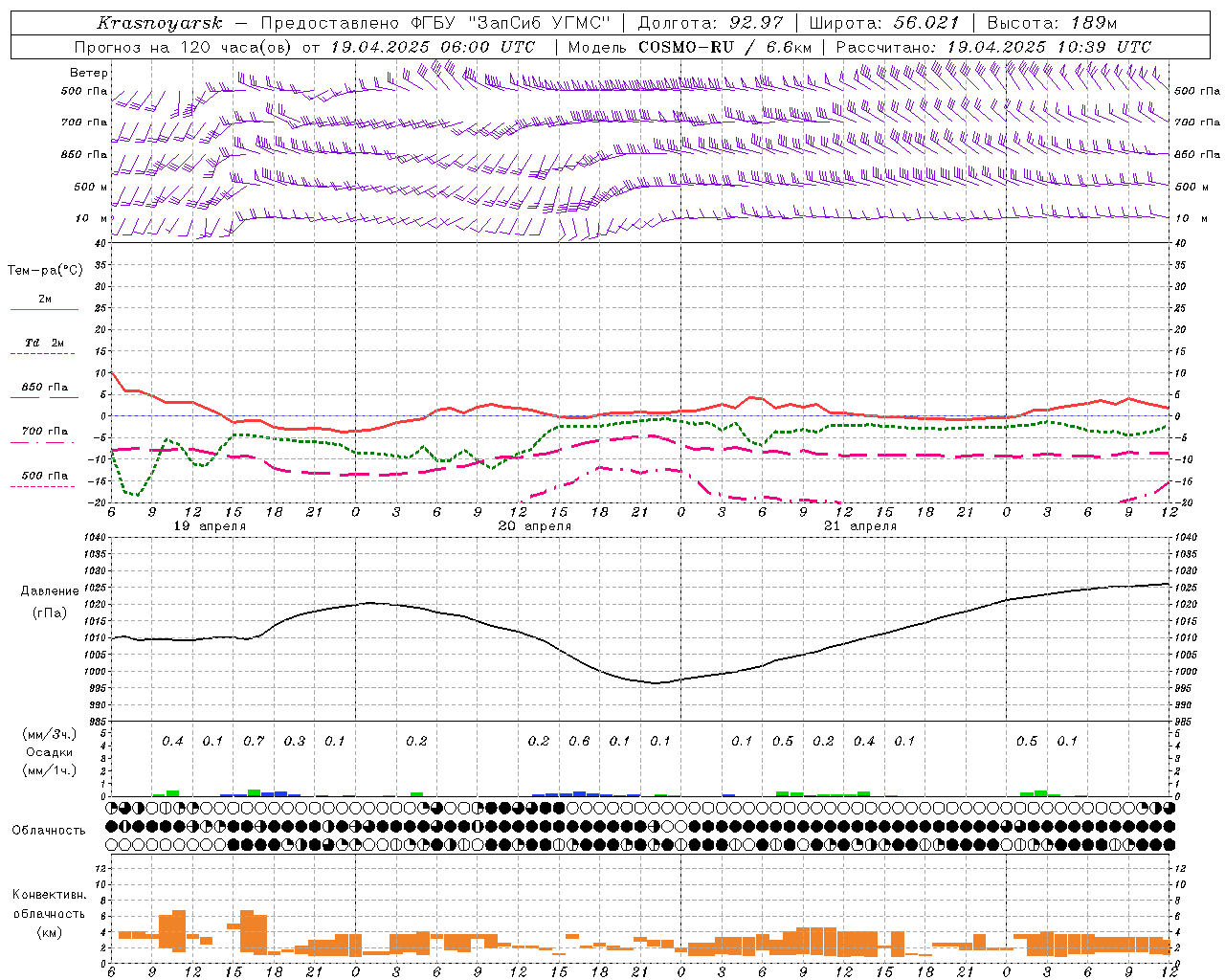Click the 19 апреля date label
Screen dimensions: 1225x980
click(210, 526)
